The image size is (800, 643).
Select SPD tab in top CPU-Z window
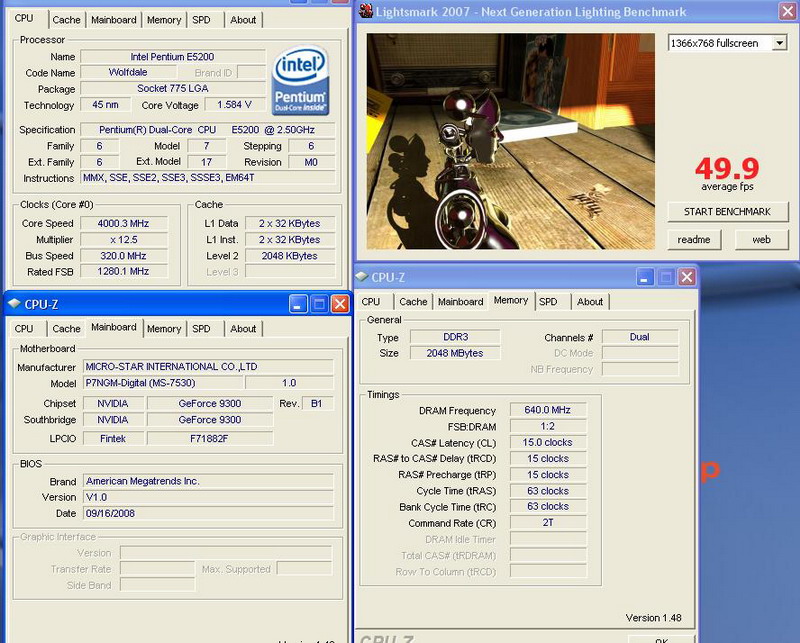(x=201, y=20)
